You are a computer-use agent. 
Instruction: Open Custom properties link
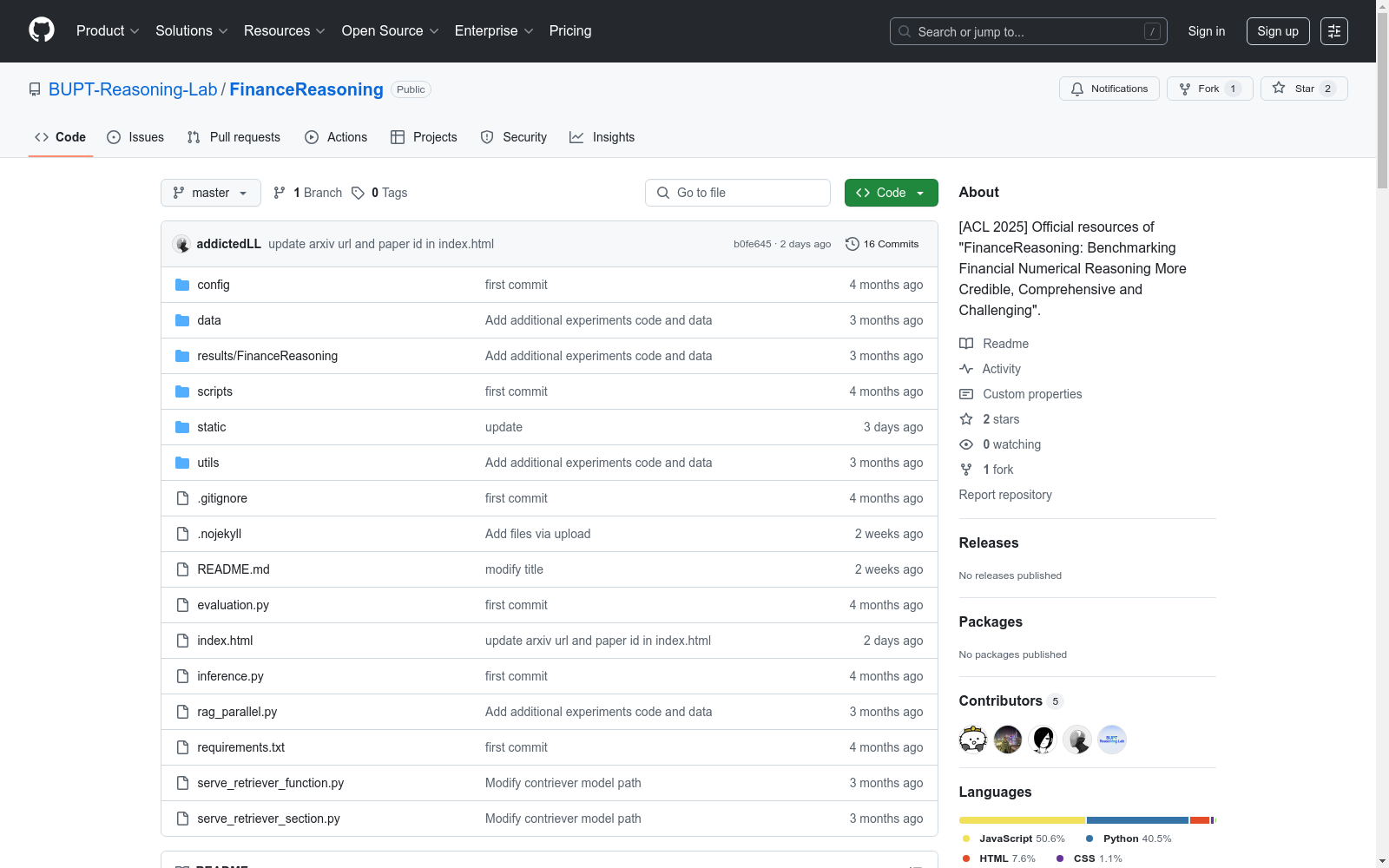[1021, 394]
